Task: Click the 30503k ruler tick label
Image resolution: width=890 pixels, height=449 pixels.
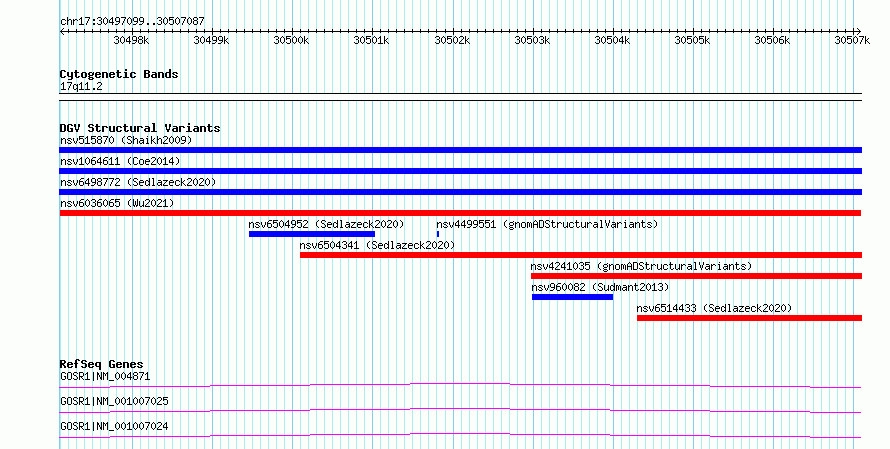Action: pos(532,40)
